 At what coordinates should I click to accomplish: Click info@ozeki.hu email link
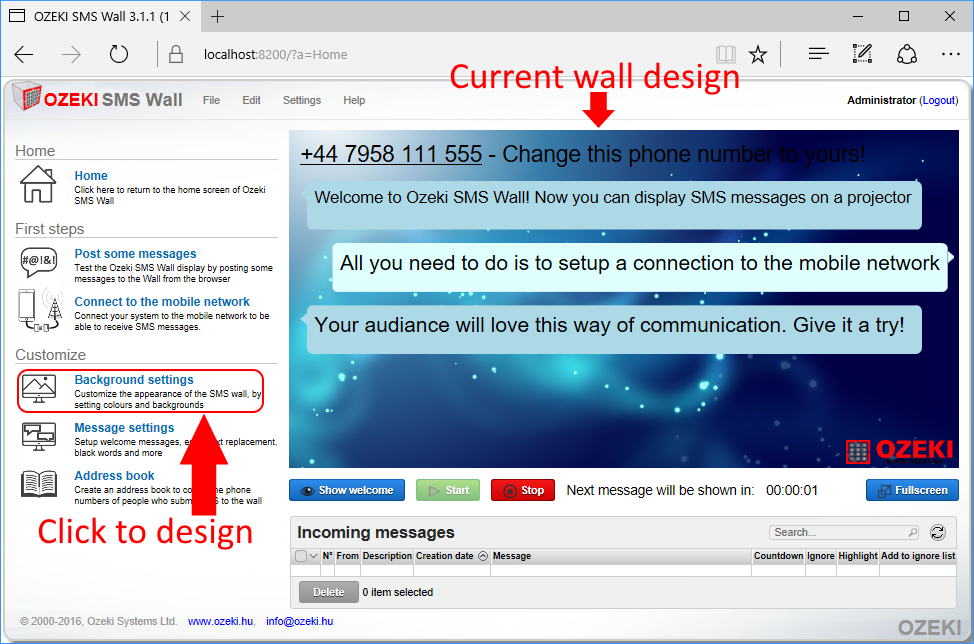(299, 621)
